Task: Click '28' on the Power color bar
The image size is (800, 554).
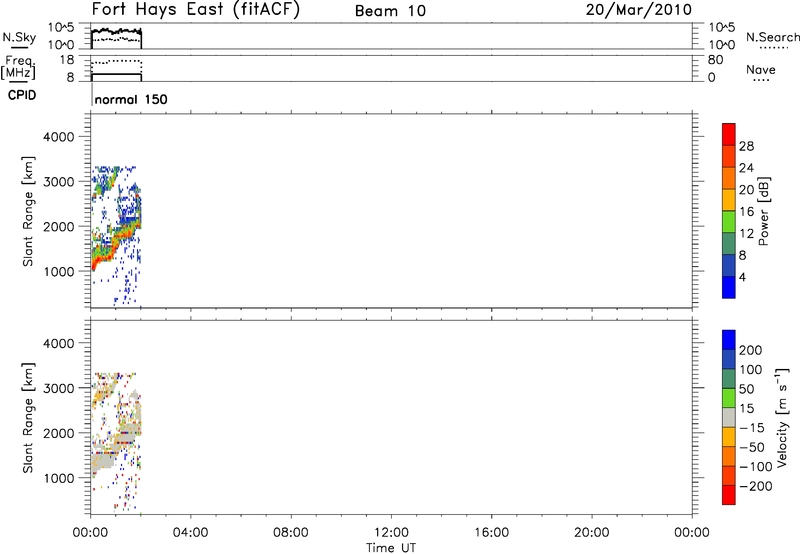Action: click(746, 146)
